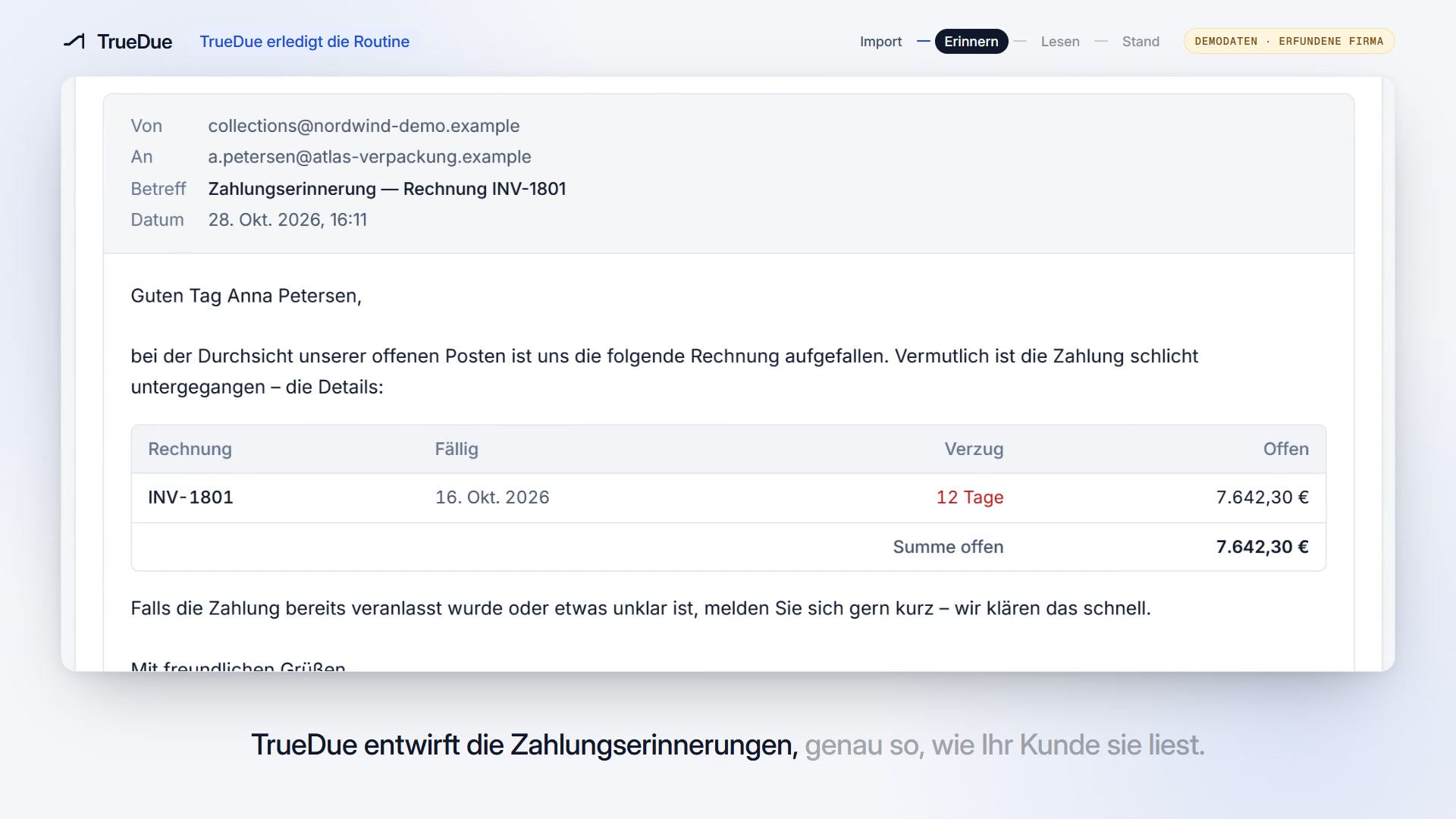
Task: Click the TrueDue brand name
Action: pyautogui.click(x=134, y=42)
